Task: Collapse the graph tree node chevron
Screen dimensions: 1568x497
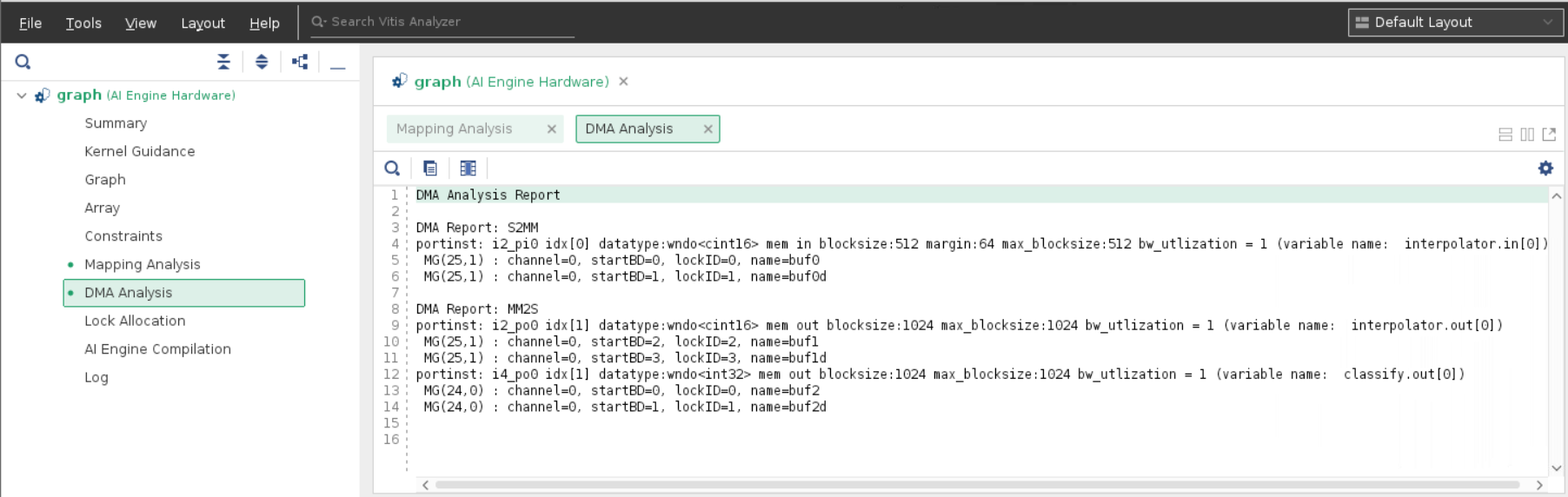Action: point(21,95)
